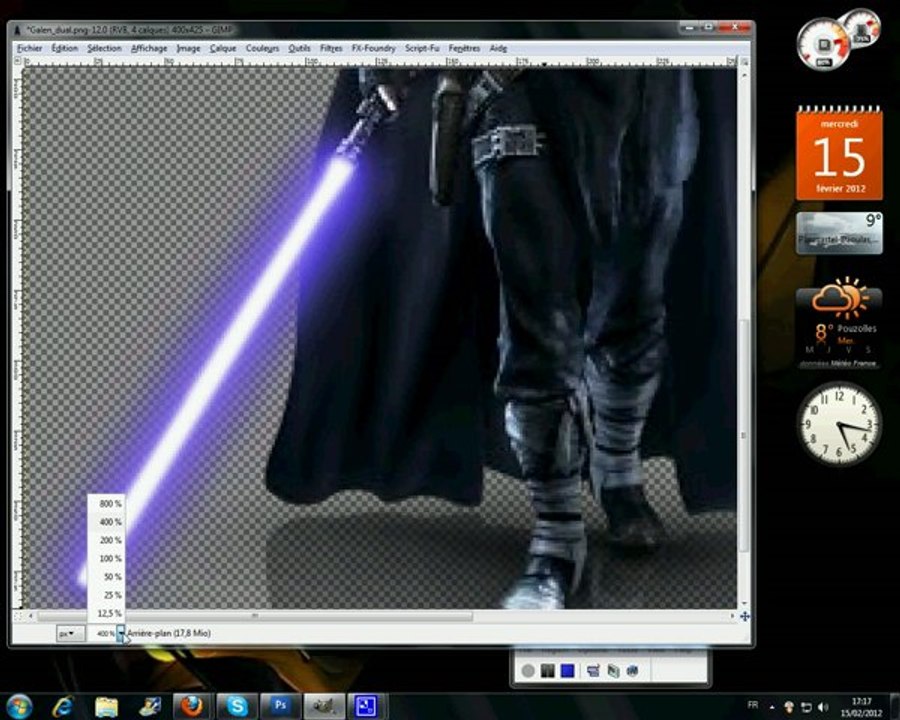
Task: Click the analog clock gadget
Action: click(x=839, y=423)
